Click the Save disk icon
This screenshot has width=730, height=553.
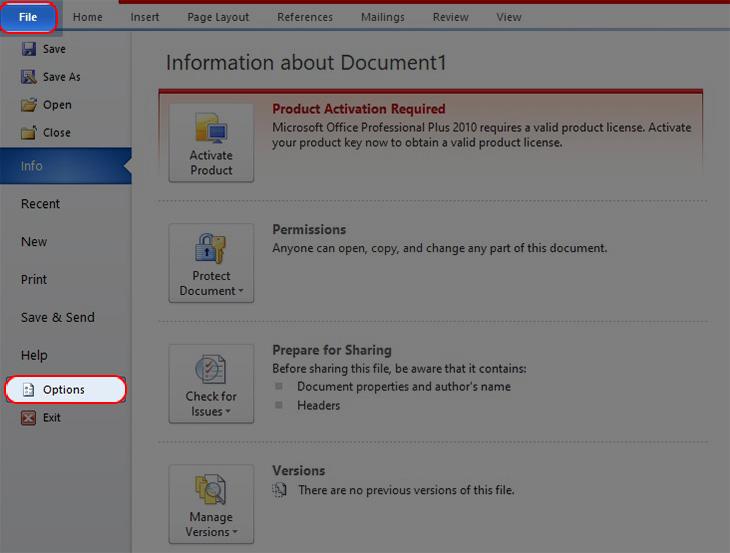pos(29,49)
